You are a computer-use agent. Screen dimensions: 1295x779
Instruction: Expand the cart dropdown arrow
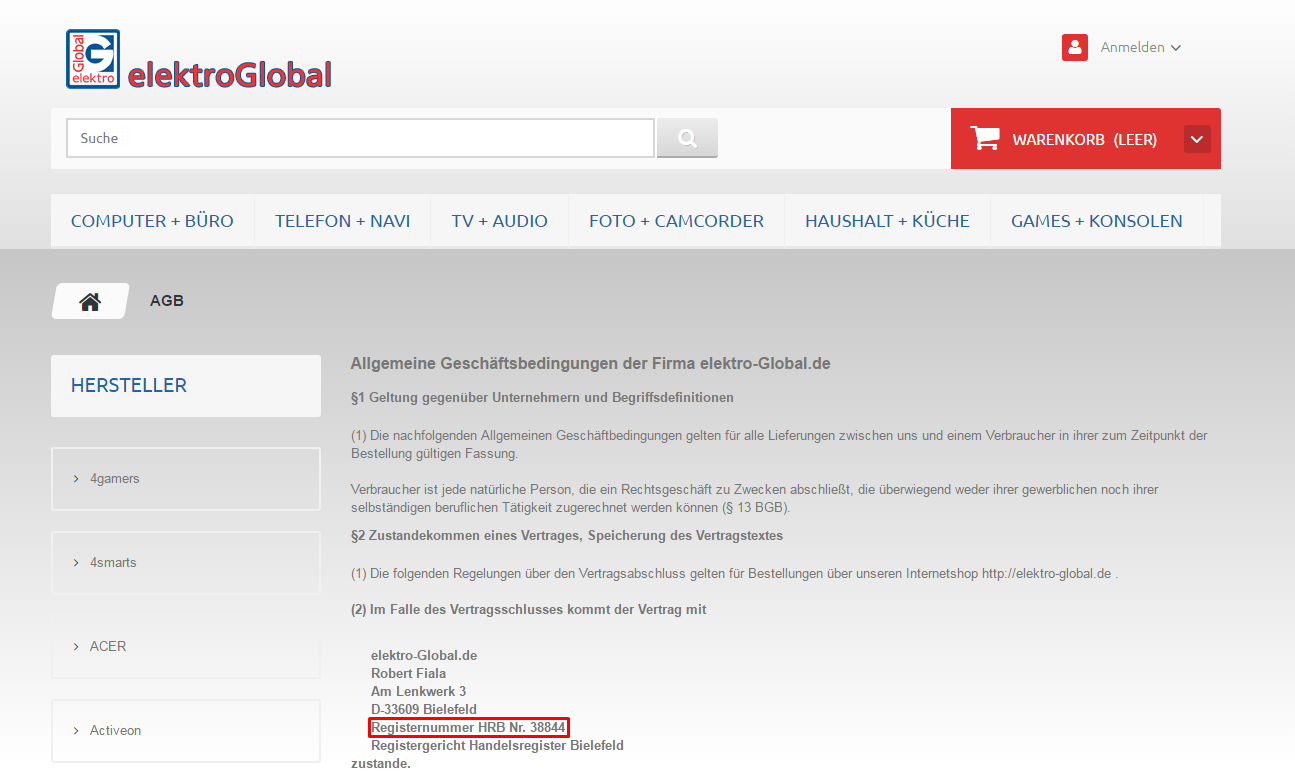tap(1197, 139)
